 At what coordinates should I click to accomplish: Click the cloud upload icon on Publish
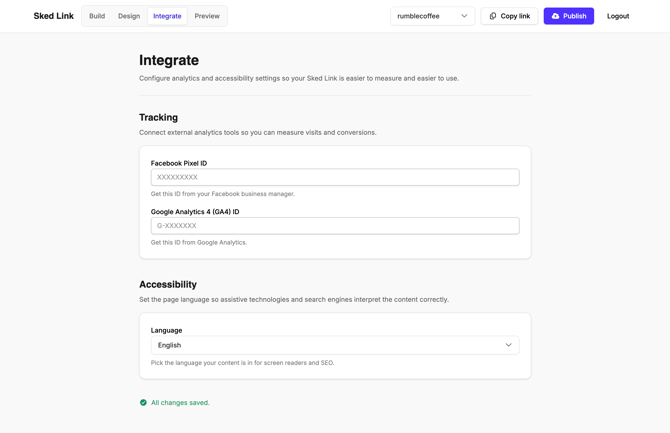click(555, 16)
